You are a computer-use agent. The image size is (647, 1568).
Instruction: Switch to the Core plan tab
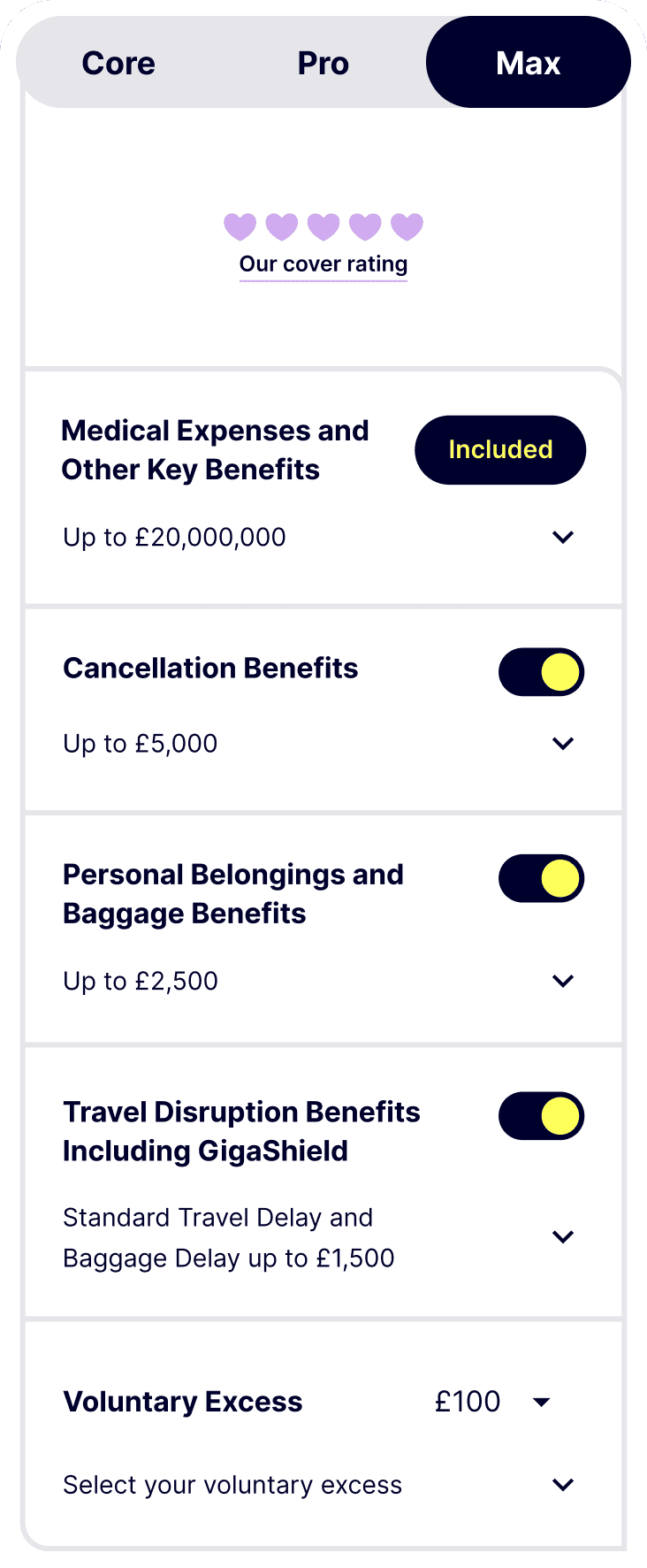pyautogui.click(x=118, y=62)
